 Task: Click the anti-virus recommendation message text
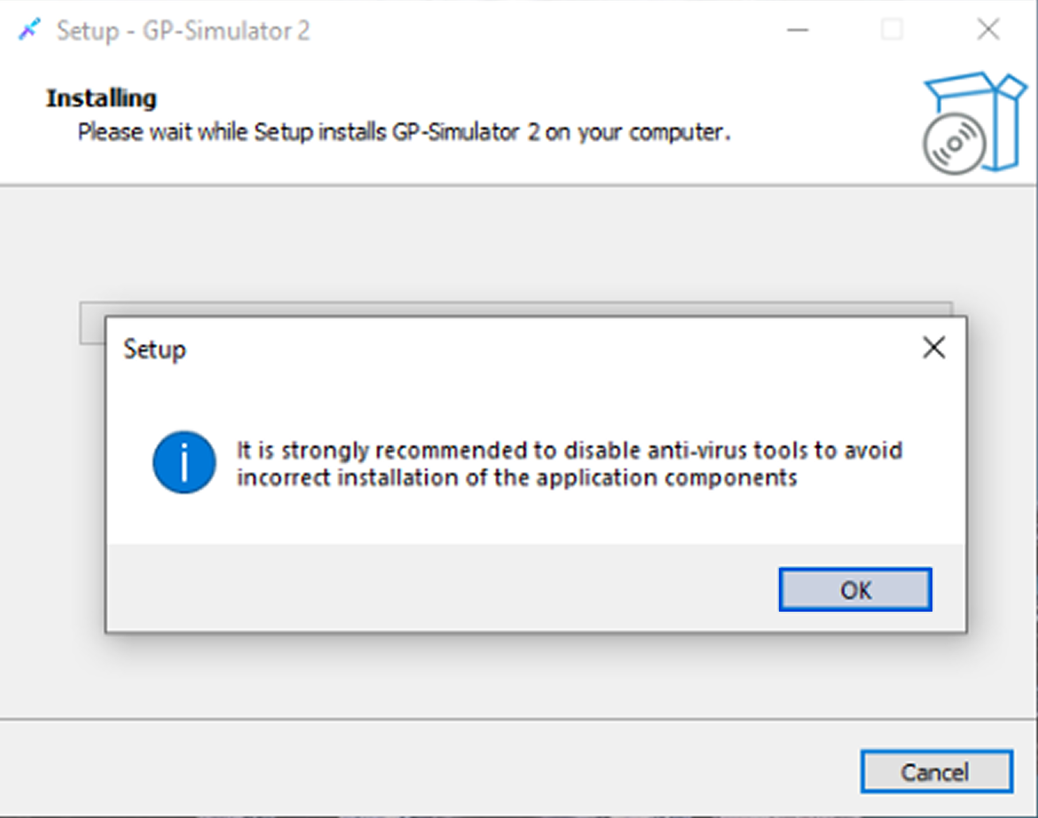(x=569, y=464)
